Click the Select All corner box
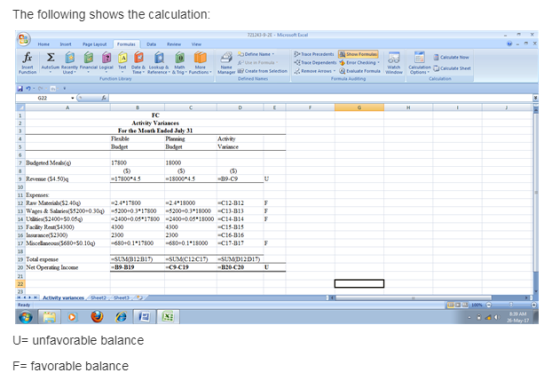The height and width of the screenshot is (373, 560). 20,107
